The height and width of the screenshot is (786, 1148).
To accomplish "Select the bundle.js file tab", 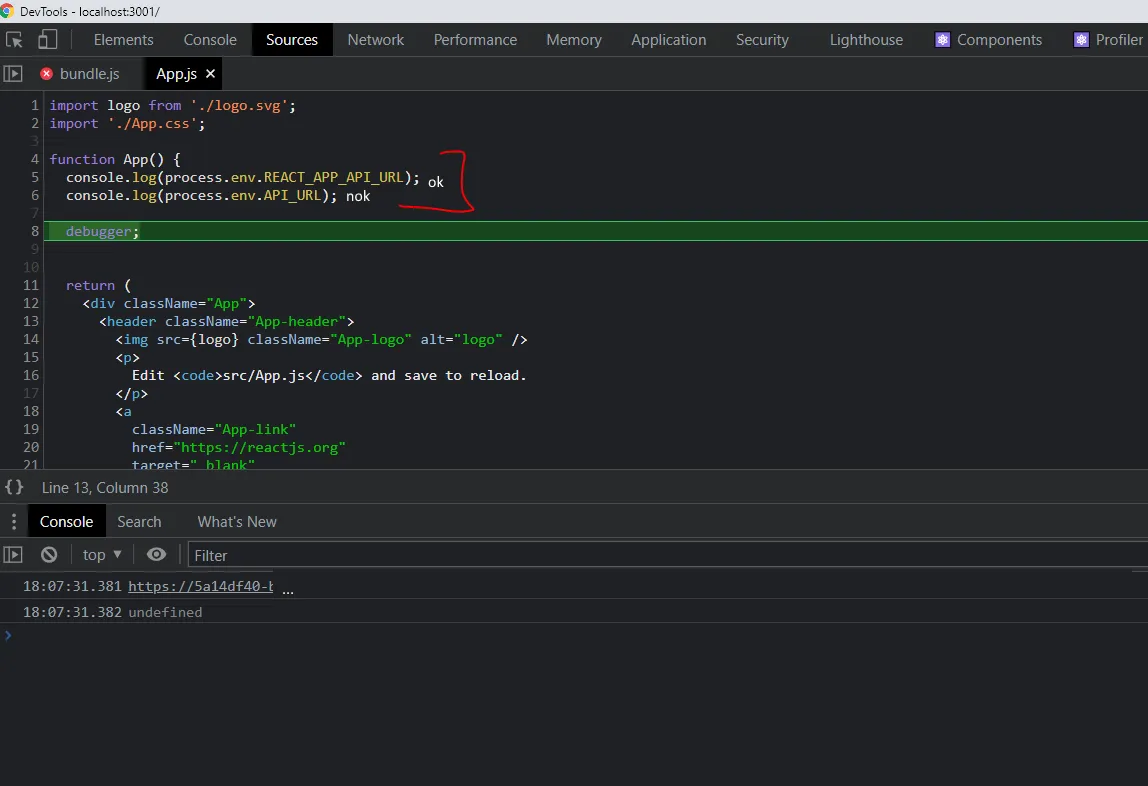I will click(89, 74).
